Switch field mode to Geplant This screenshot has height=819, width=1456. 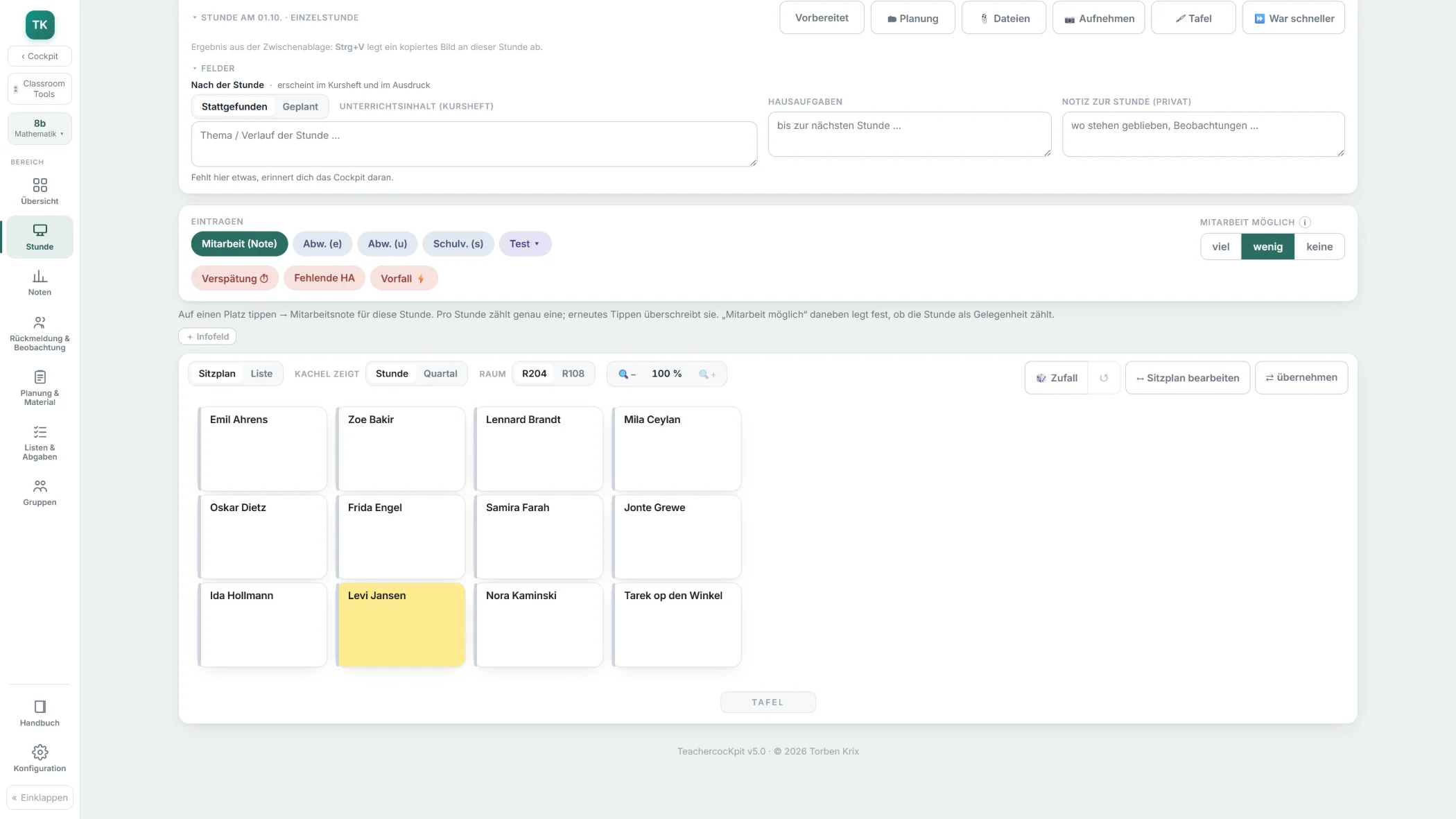coord(300,107)
